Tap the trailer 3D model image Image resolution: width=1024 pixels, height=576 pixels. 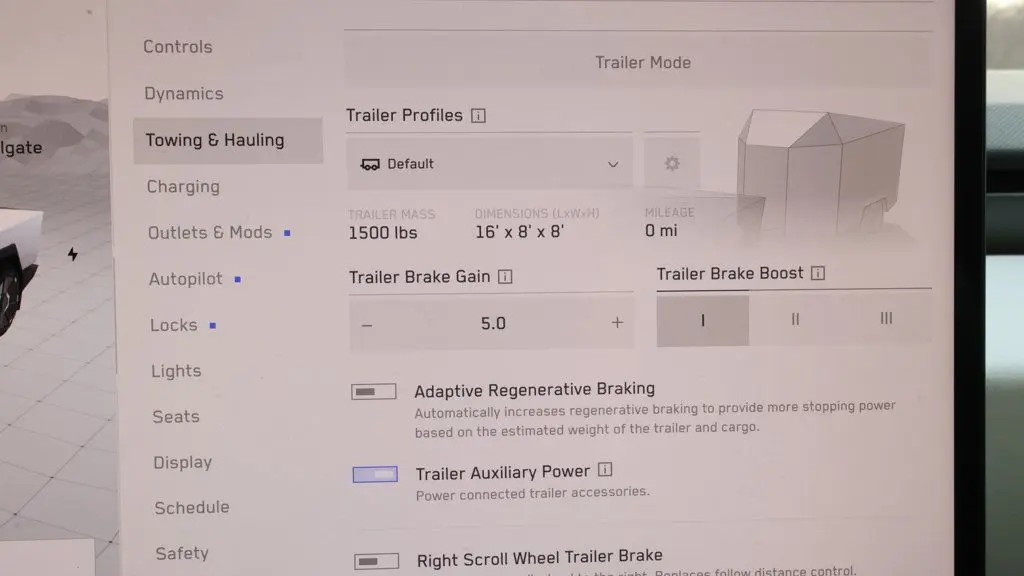coord(820,174)
